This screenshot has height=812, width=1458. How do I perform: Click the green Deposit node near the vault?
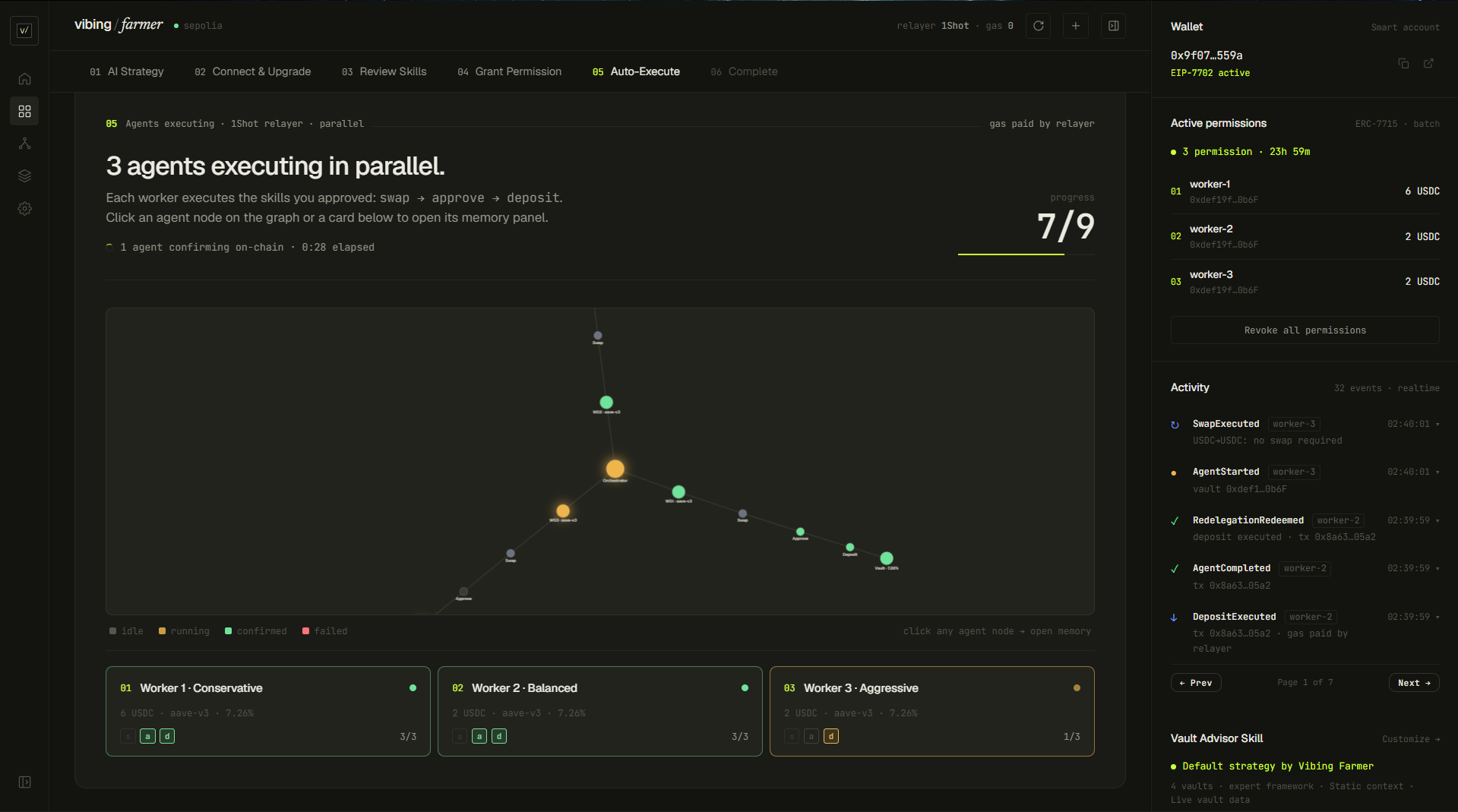coord(850,548)
